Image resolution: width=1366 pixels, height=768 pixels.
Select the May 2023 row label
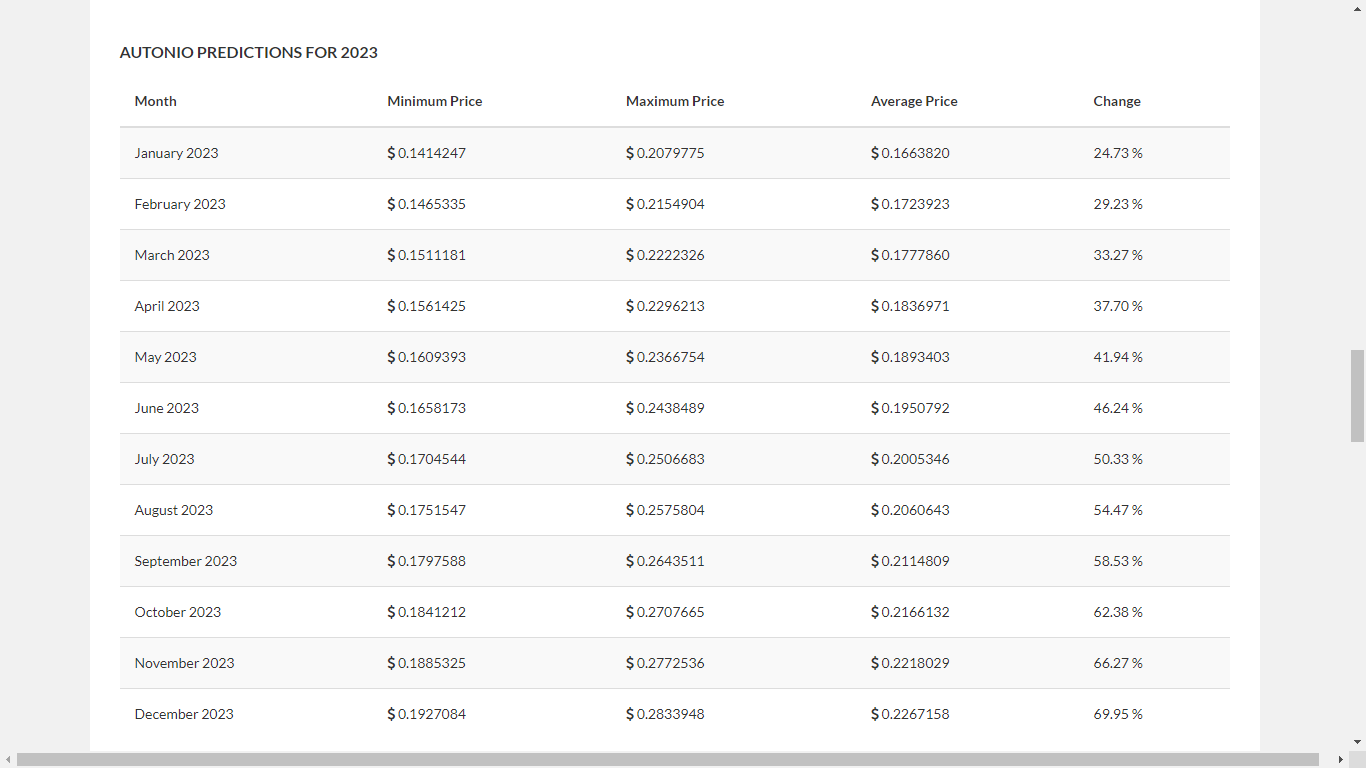[166, 357]
